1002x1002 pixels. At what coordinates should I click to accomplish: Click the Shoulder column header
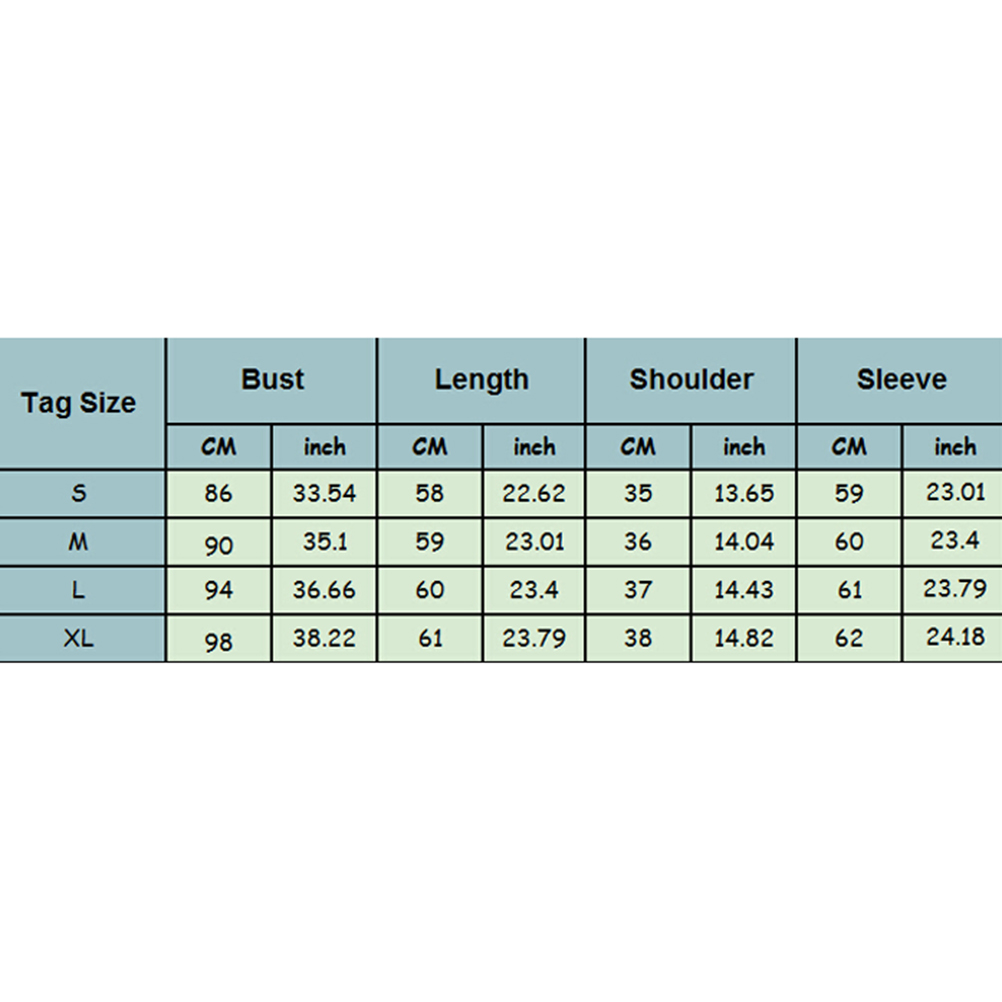click(691, 380)
